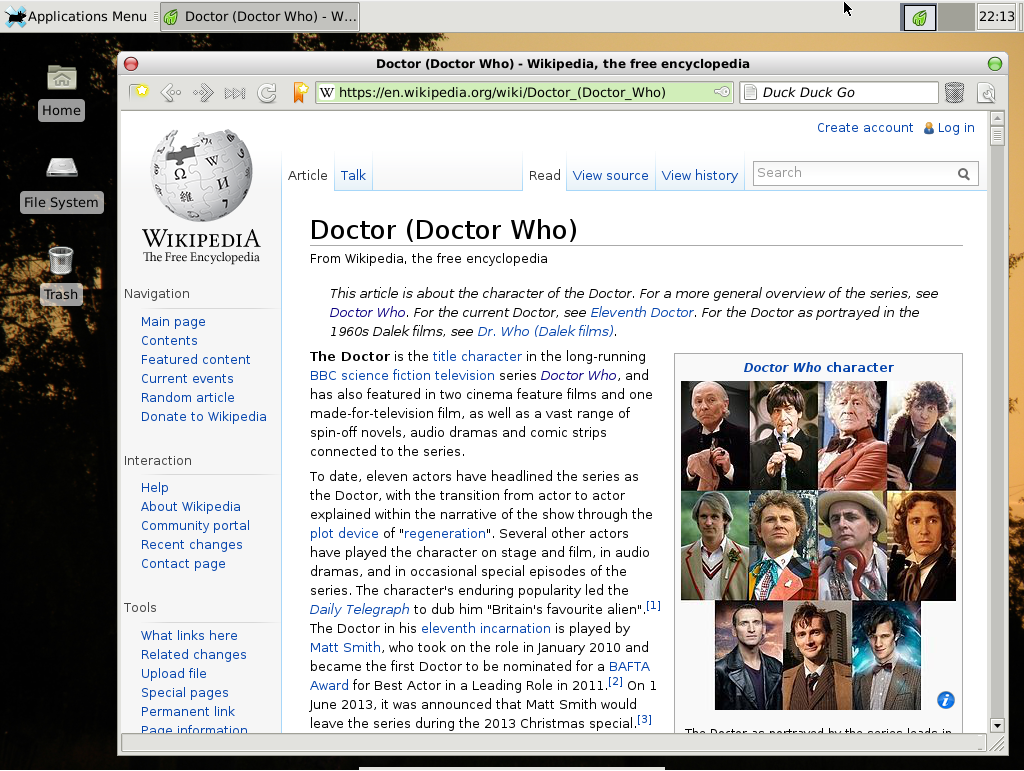Screen dimensions: 1024x771
Task: Click Related changes link
Action: (194, 654)
